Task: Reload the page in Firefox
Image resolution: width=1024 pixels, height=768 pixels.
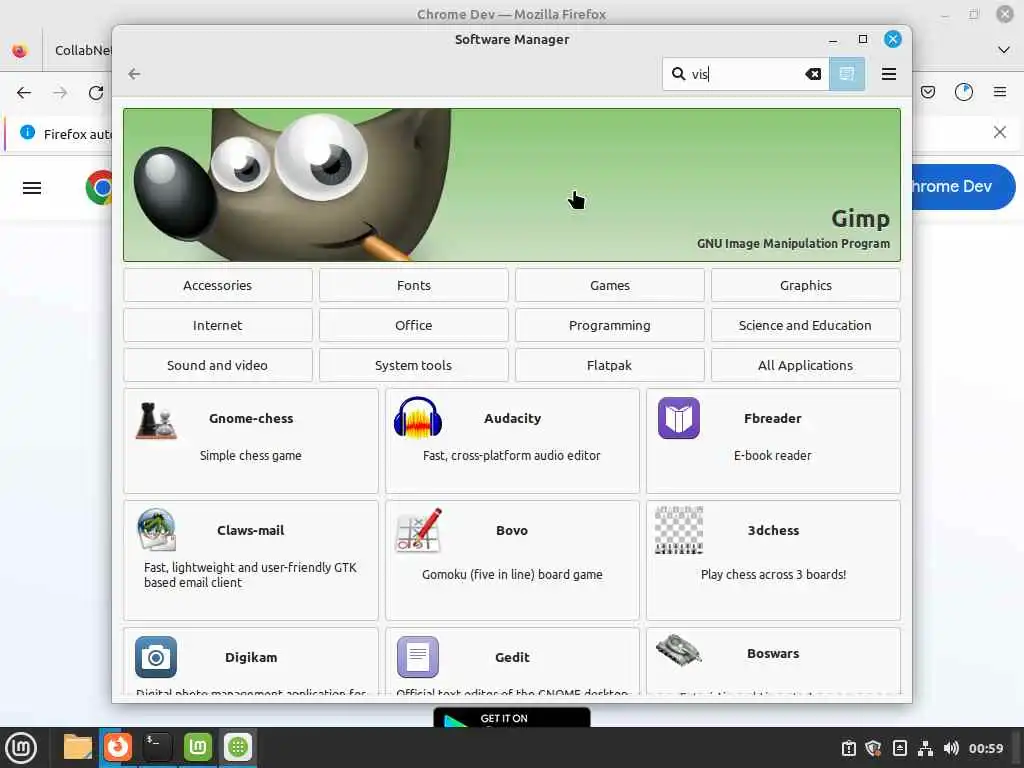Action: click(x=97, y=93)
